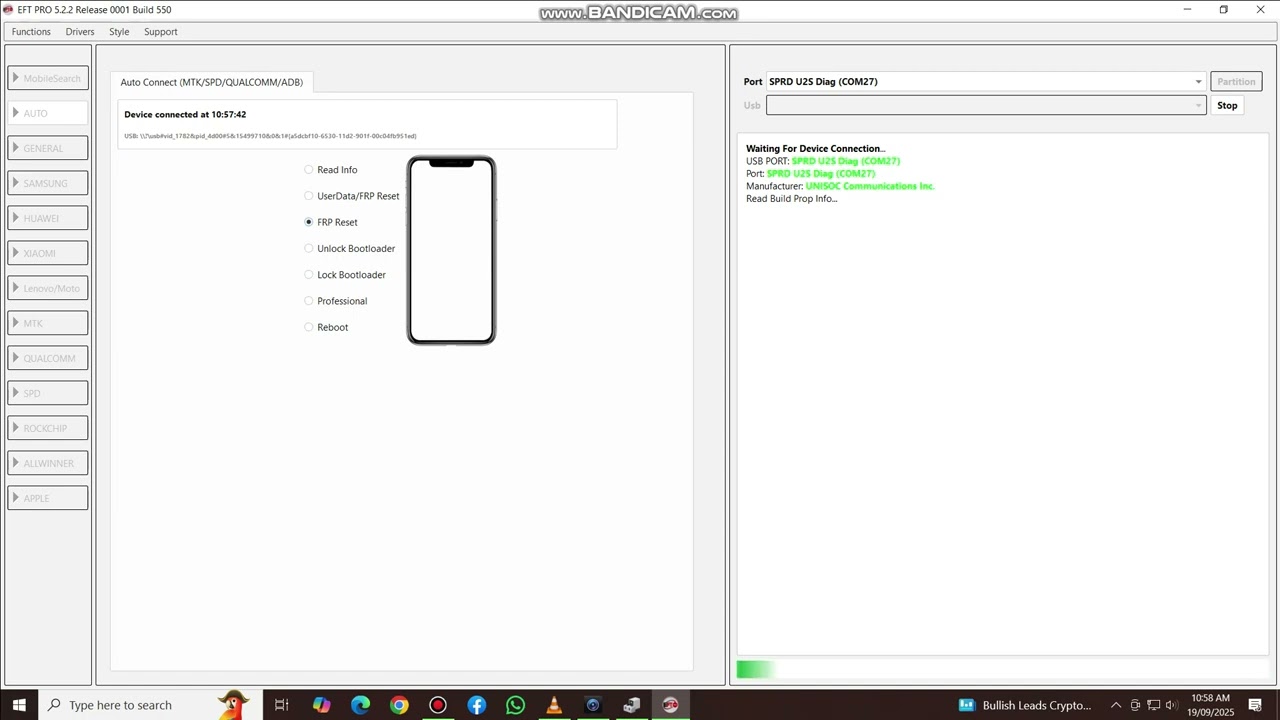Click the 'USB PORT' log line
Viewport: 1280px width, 720px height.
pos(823,161)
